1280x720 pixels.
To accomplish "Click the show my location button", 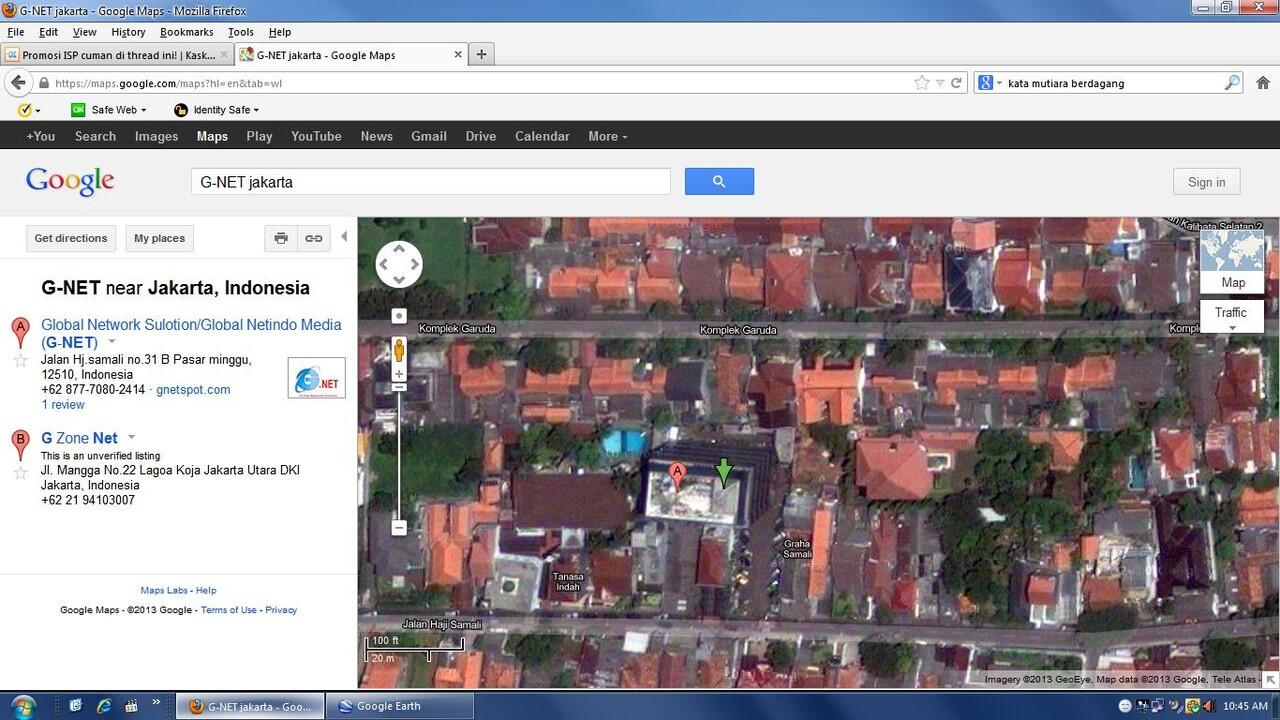I will (399, 316).
